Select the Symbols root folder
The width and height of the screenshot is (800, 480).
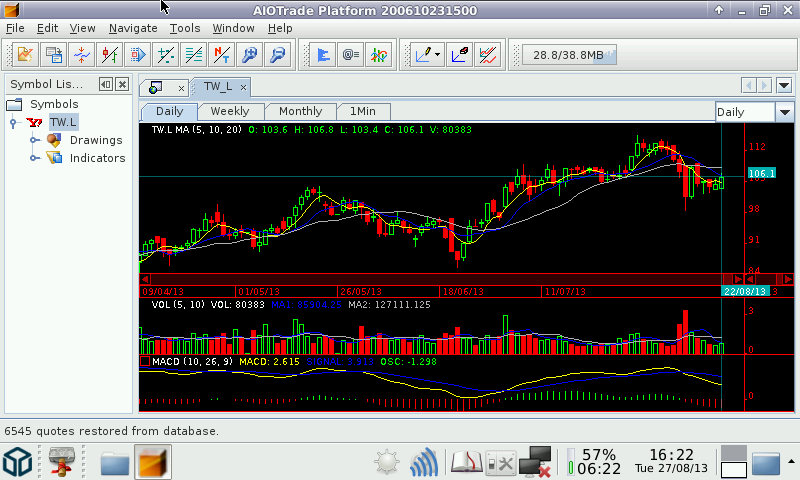(x=54, y=104)
